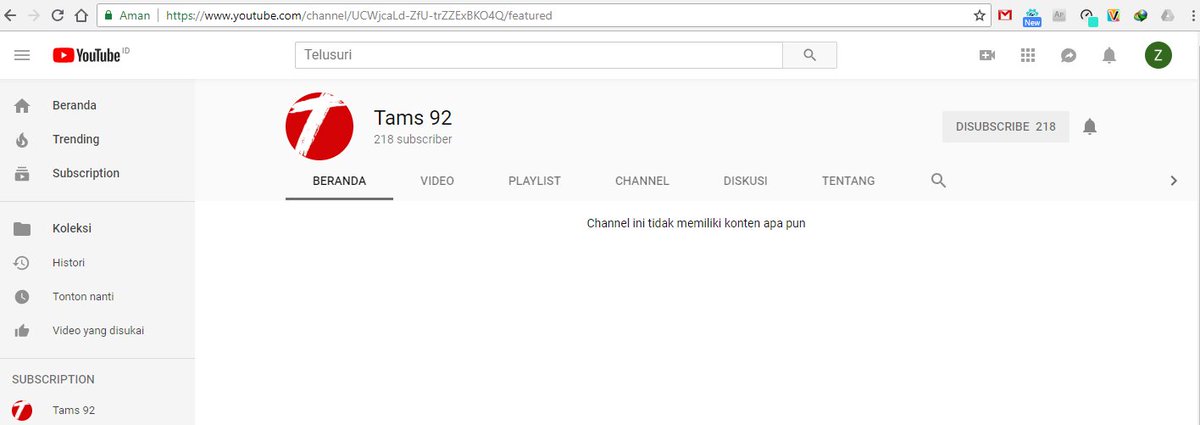Open the Gmail extension icon

pos(1006,16)
